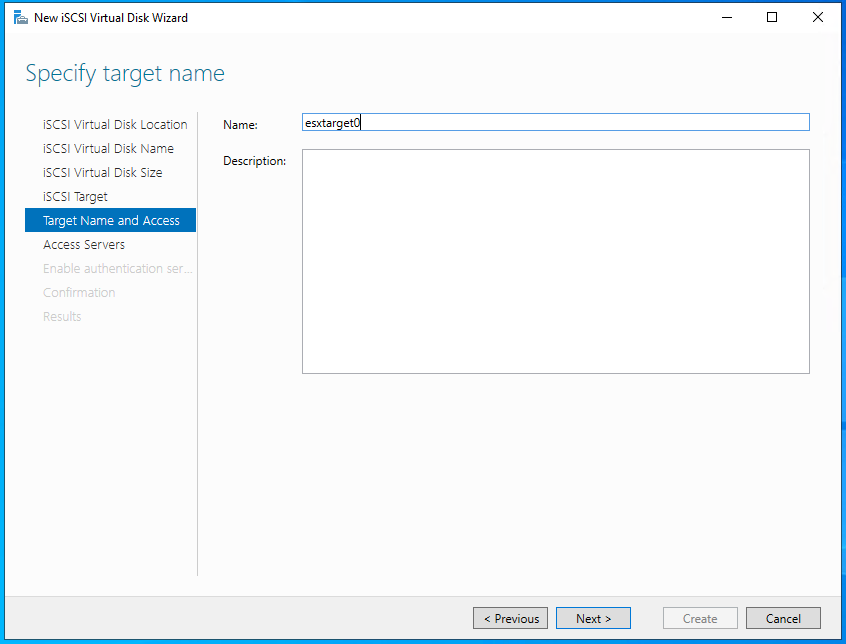The image size is (846, 644).
Task: Select the Target Name and Access step
Action: [111, 221]
